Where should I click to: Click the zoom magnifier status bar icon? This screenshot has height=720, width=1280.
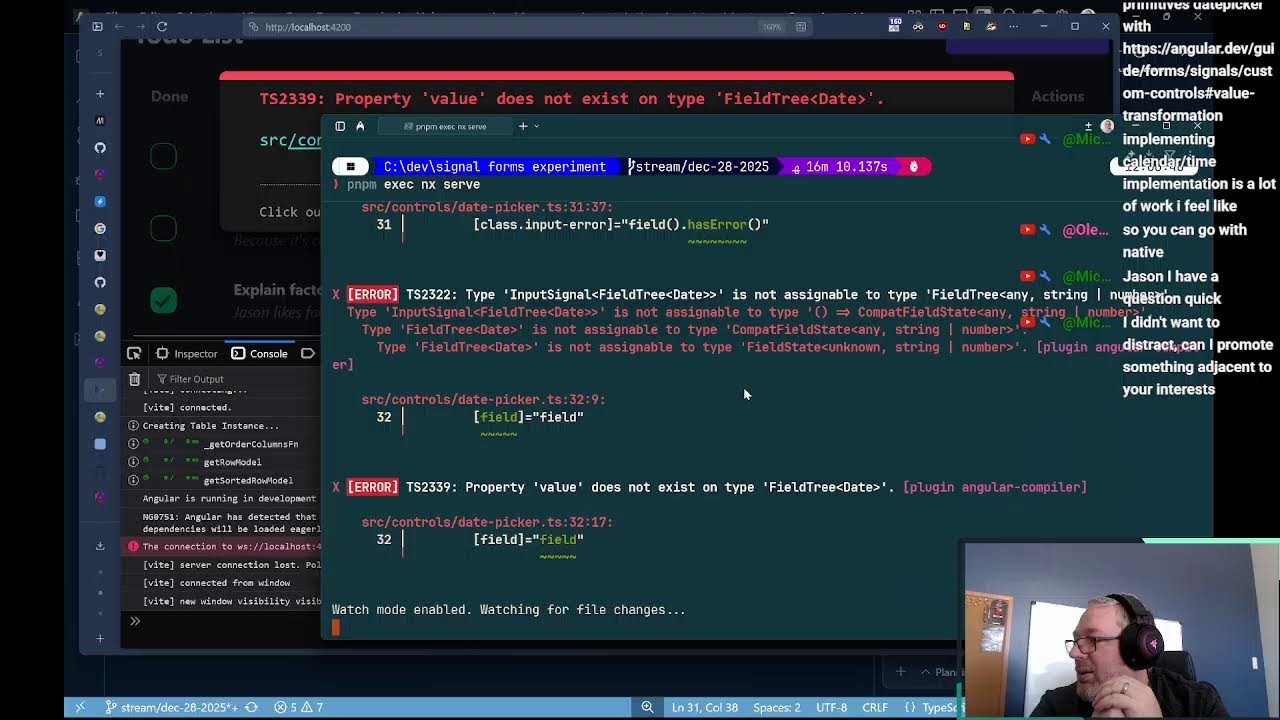point(647,707)
